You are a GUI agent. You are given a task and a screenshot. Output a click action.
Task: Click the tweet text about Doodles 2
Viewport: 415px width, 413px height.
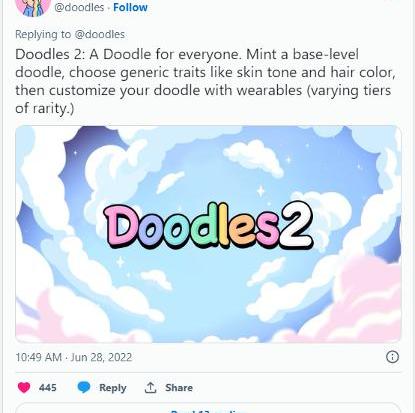[x=205, y=81]
